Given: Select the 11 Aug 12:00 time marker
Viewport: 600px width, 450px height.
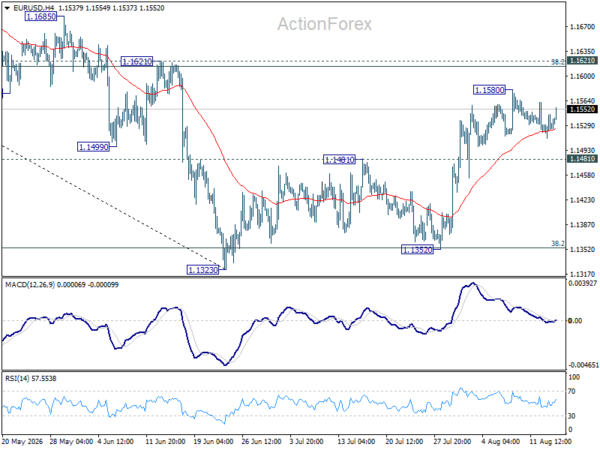Looking at the screenshot, I should [550, 442].
